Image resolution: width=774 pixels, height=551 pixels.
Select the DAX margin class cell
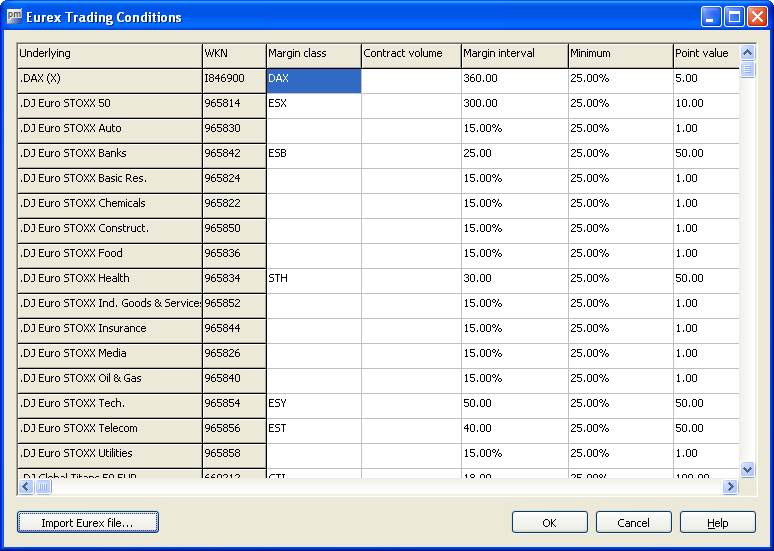coord(313,80)
